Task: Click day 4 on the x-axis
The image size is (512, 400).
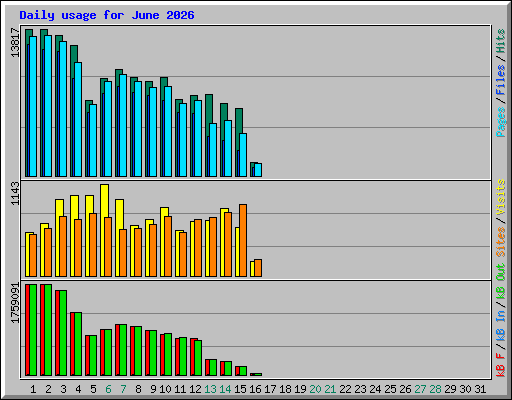Action: 78,389
